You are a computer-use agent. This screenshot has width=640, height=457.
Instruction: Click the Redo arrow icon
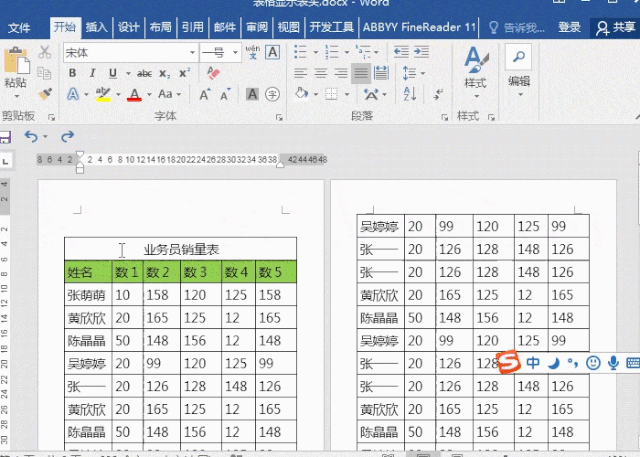pos(68,136)
